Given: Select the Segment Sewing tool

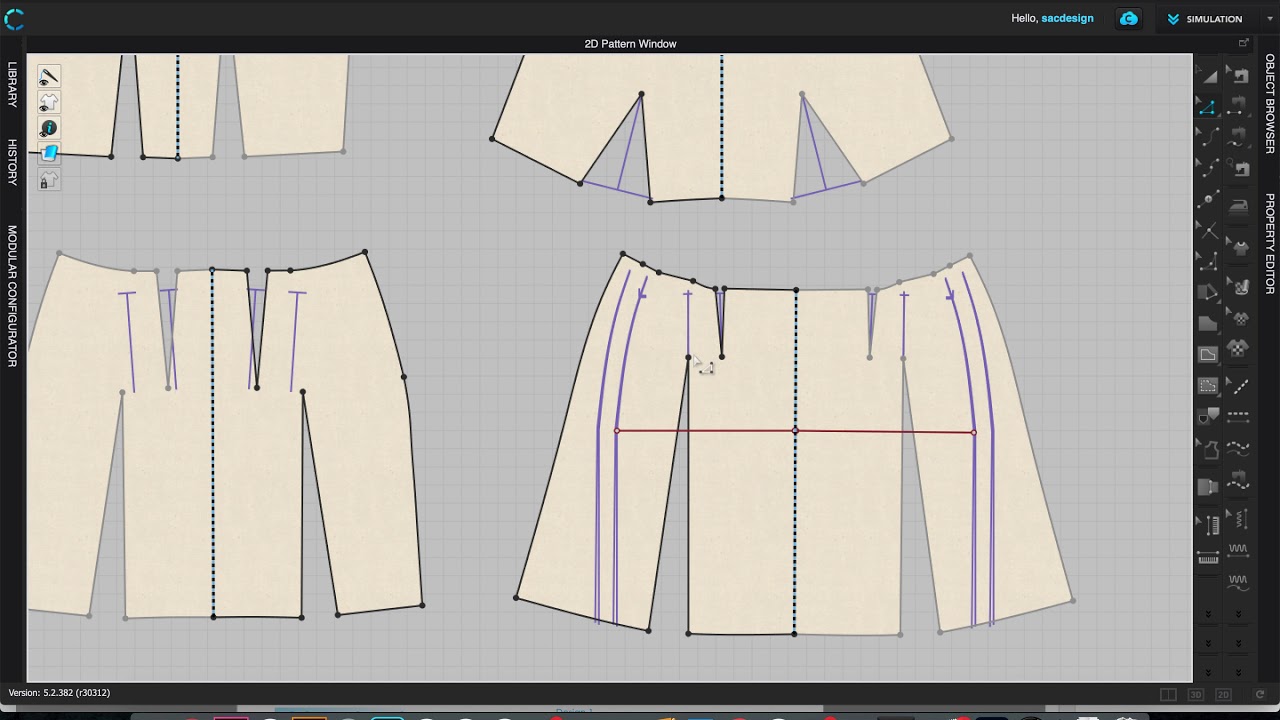Looking at the screenshot, I should [1239, 107].
